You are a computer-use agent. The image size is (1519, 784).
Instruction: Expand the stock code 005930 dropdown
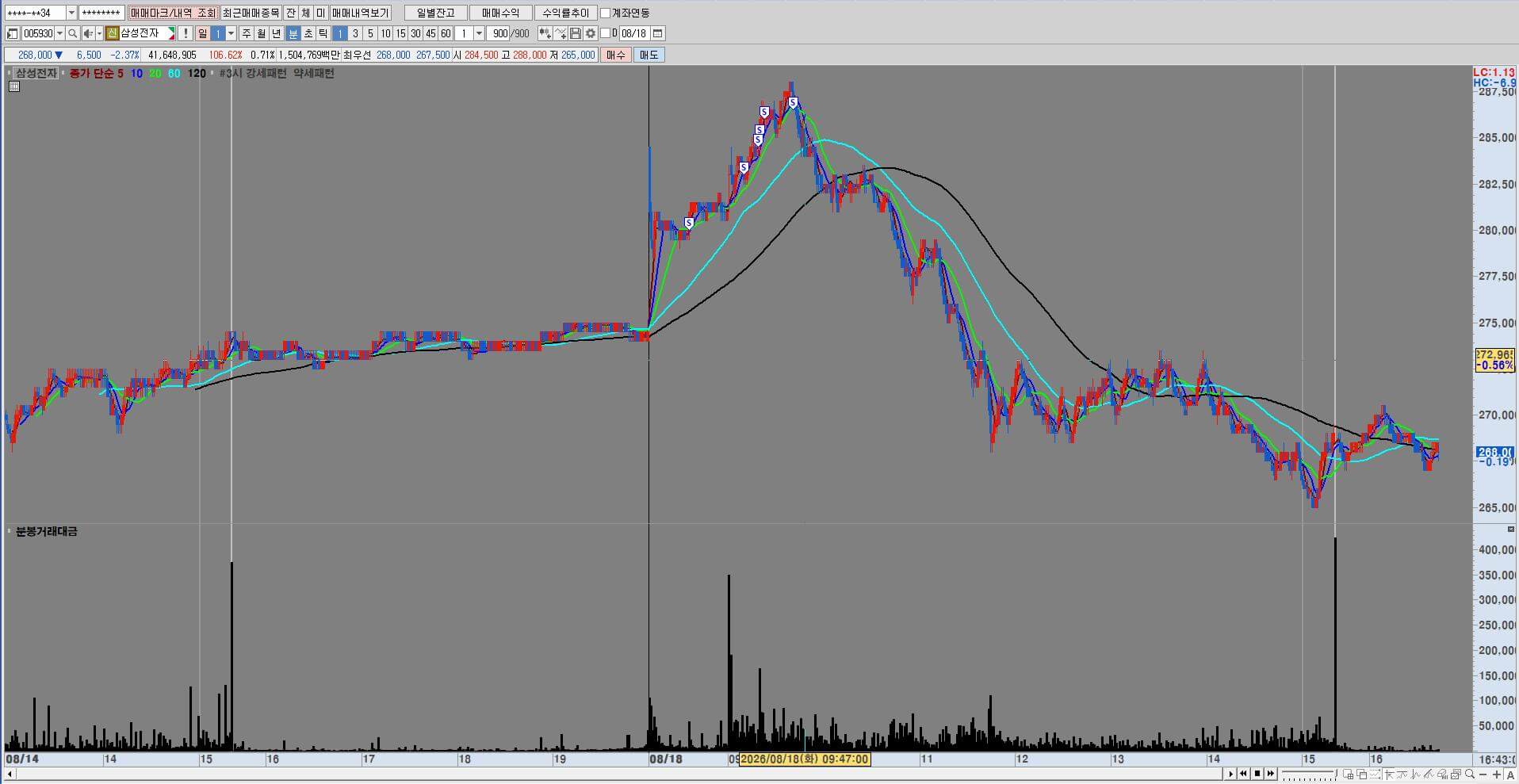tap(59, 33)
